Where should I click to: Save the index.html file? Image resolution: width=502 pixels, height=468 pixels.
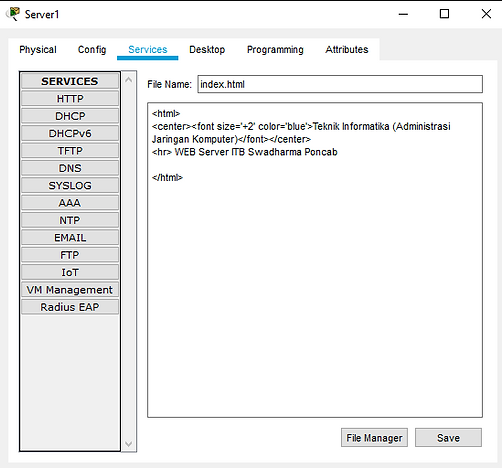pyautogui.click(x=448, y=438)
